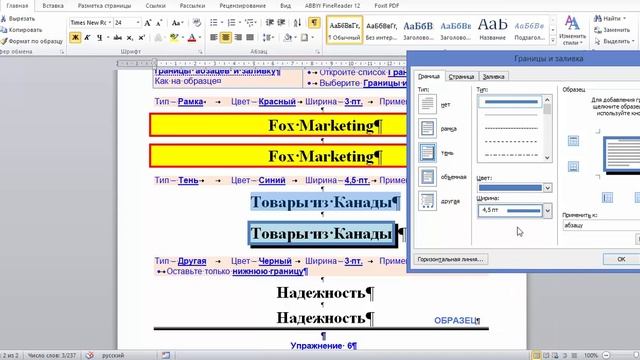
Task: Select solid line in Тип list
Action: [x=511, y=102]
